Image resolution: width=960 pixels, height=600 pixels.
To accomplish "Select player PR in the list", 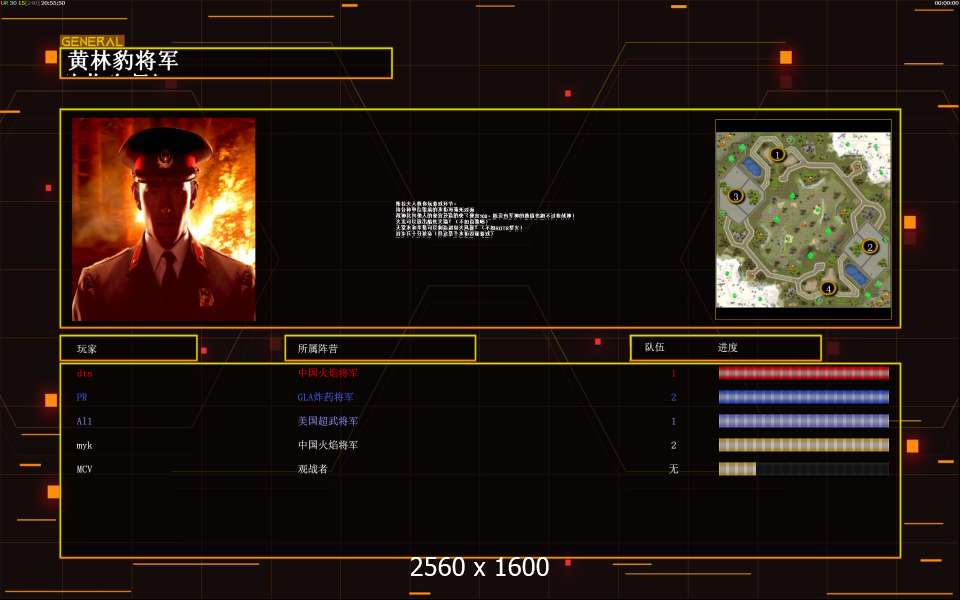I will click(82, 397).
